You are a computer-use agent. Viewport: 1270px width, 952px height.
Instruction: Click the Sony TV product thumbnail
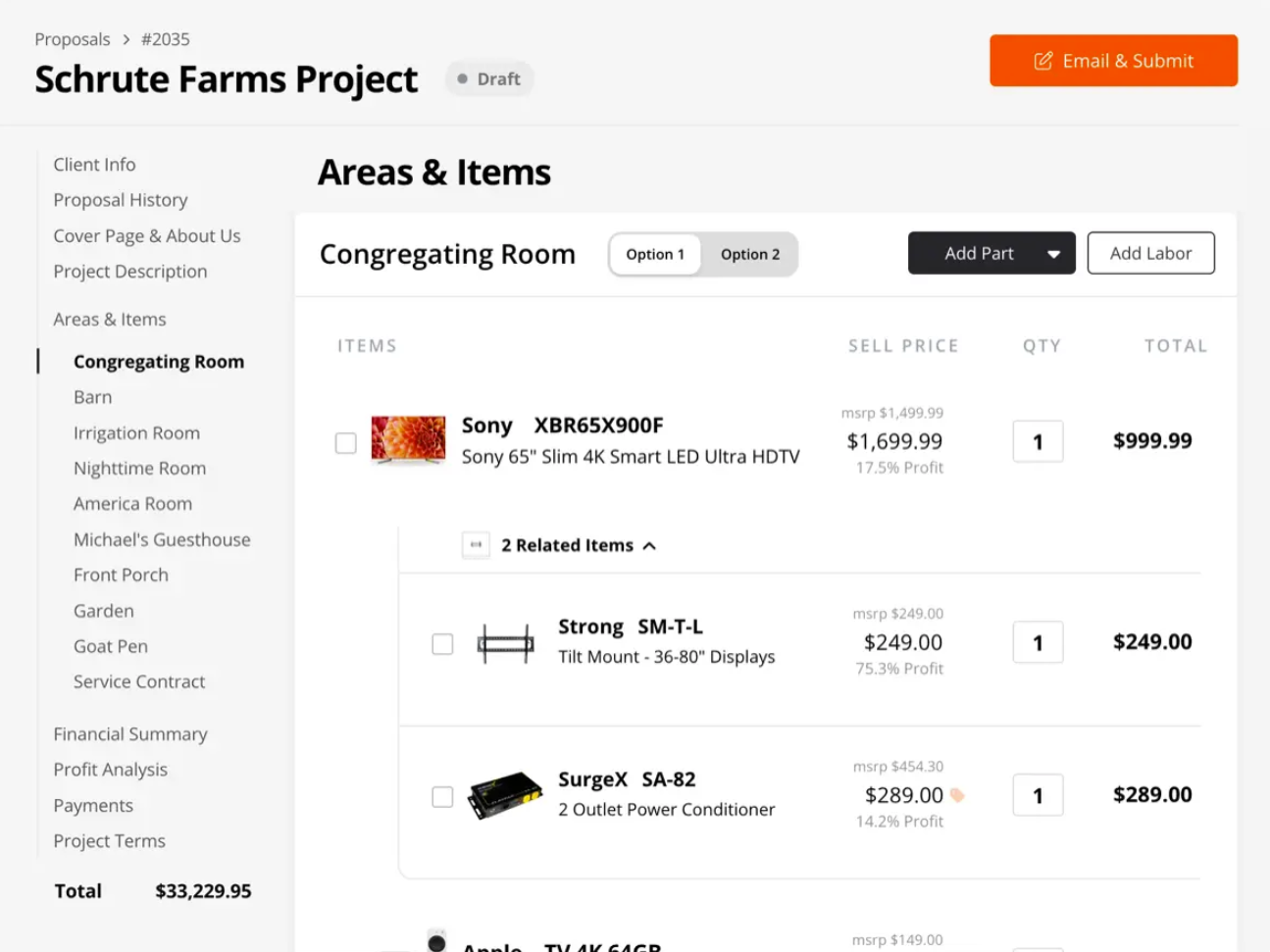(408, 439)
